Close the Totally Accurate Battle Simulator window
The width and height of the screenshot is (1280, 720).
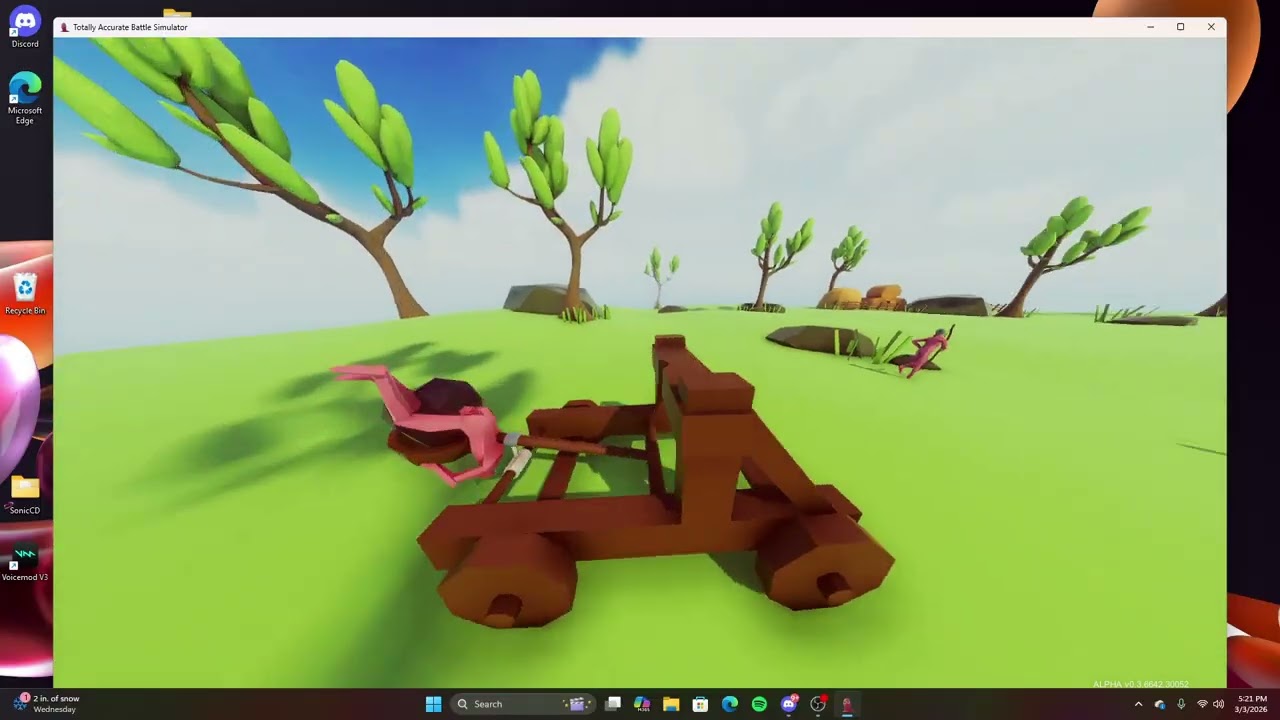1211,27
